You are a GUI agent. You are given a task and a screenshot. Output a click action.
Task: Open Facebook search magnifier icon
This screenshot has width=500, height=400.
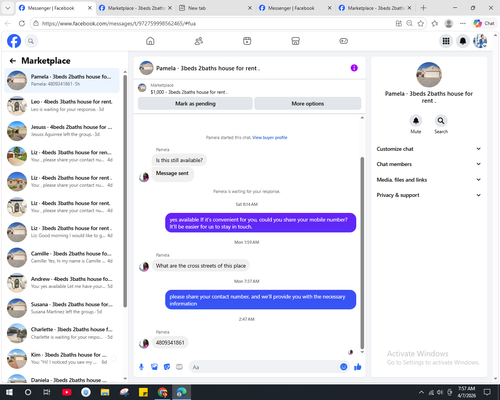pyautogui.click(x=31, y=41)
